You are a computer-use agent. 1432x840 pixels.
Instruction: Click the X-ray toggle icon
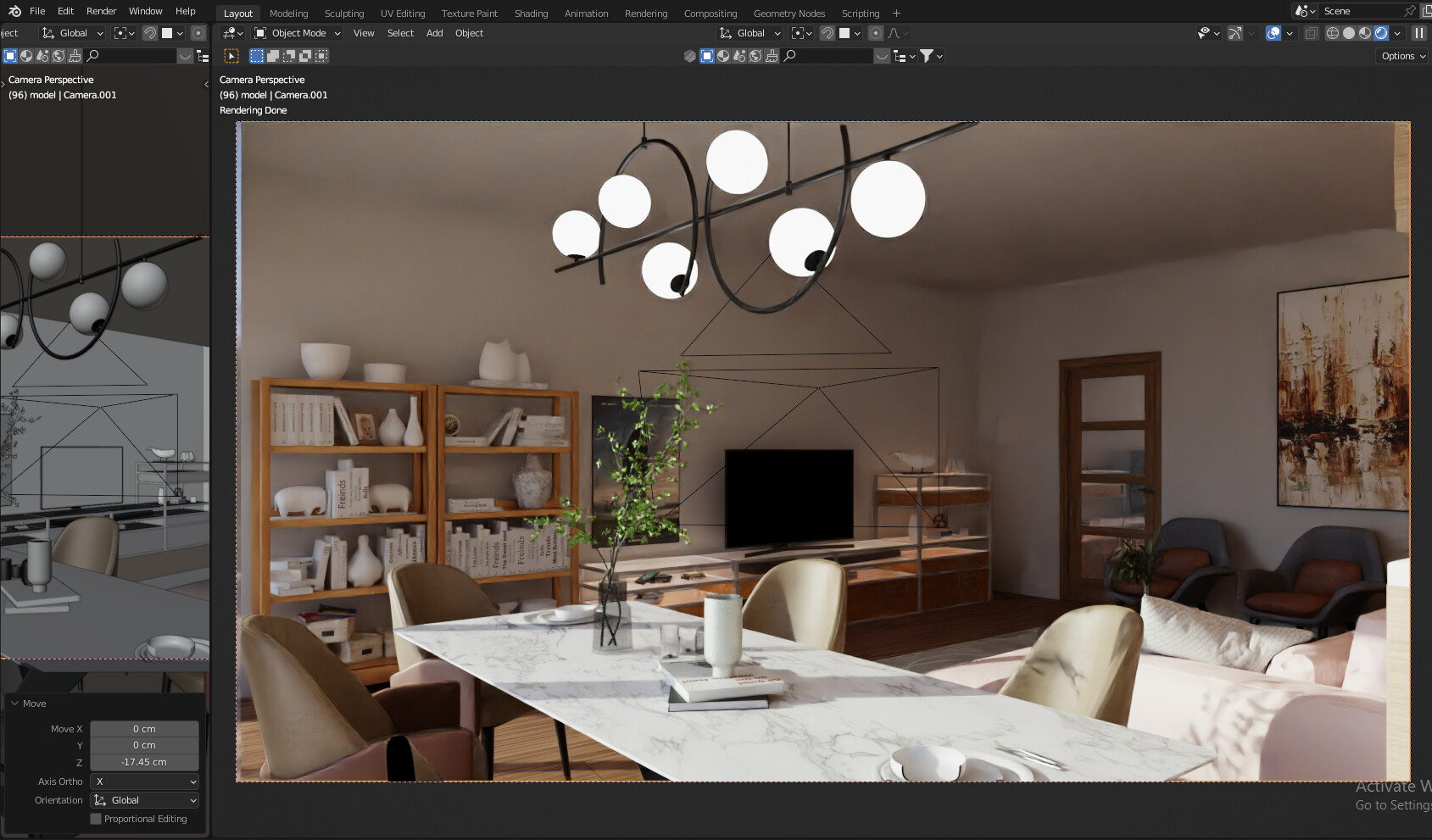[x=1311, y=32]
